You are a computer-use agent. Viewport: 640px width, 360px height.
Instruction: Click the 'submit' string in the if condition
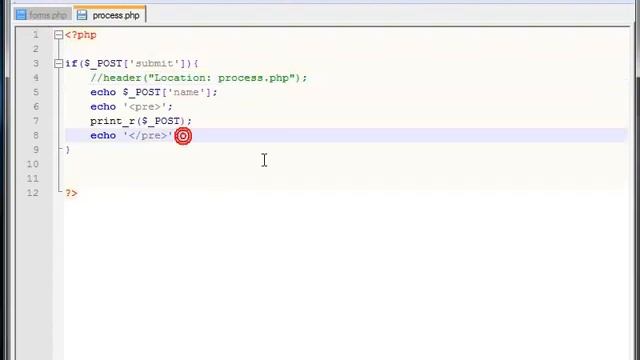click(154, 64)
